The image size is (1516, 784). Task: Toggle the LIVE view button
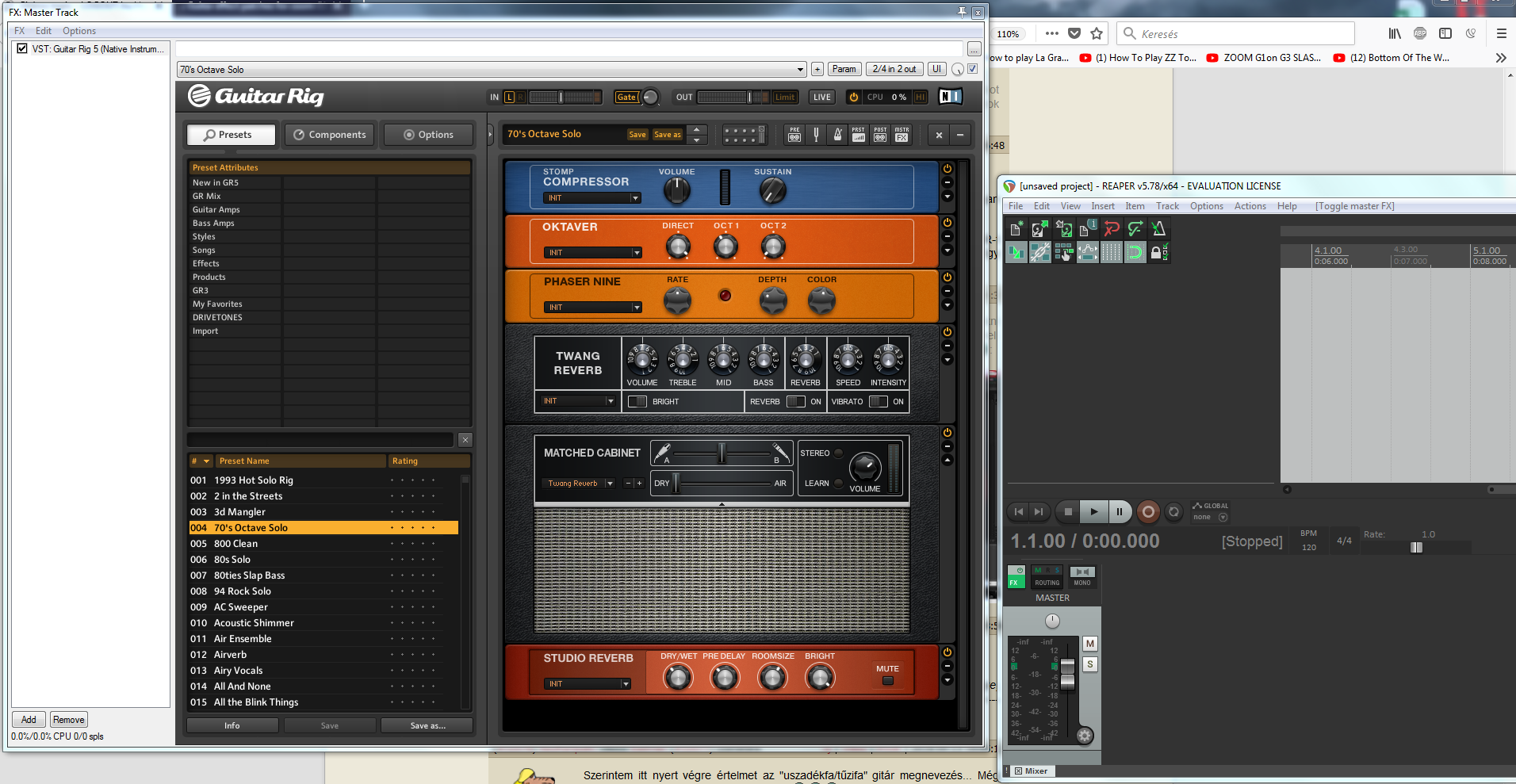(x=822, y=98)
